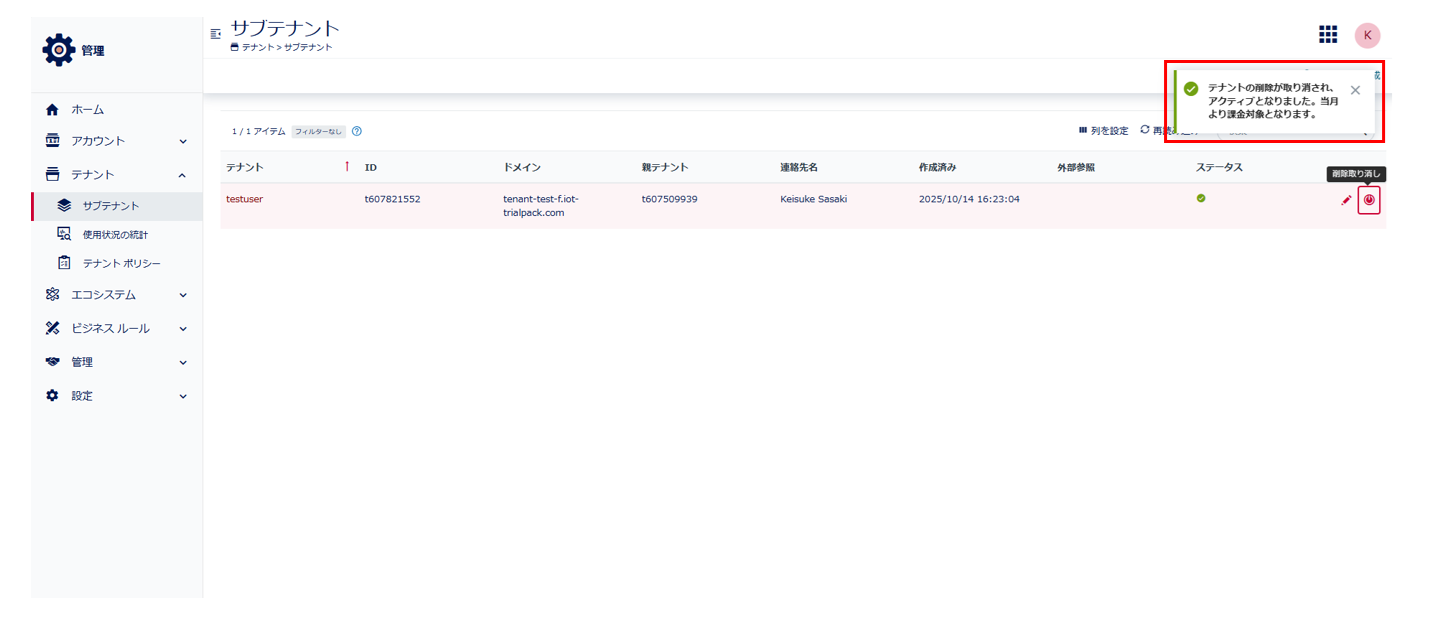Click the power icon to cancel tenant deletion
1431x619 pixels.
click(1368, 200)
